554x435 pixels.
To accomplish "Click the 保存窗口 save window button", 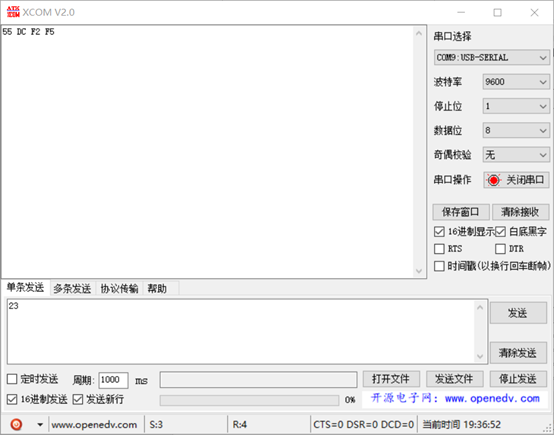I will (461, 212).
